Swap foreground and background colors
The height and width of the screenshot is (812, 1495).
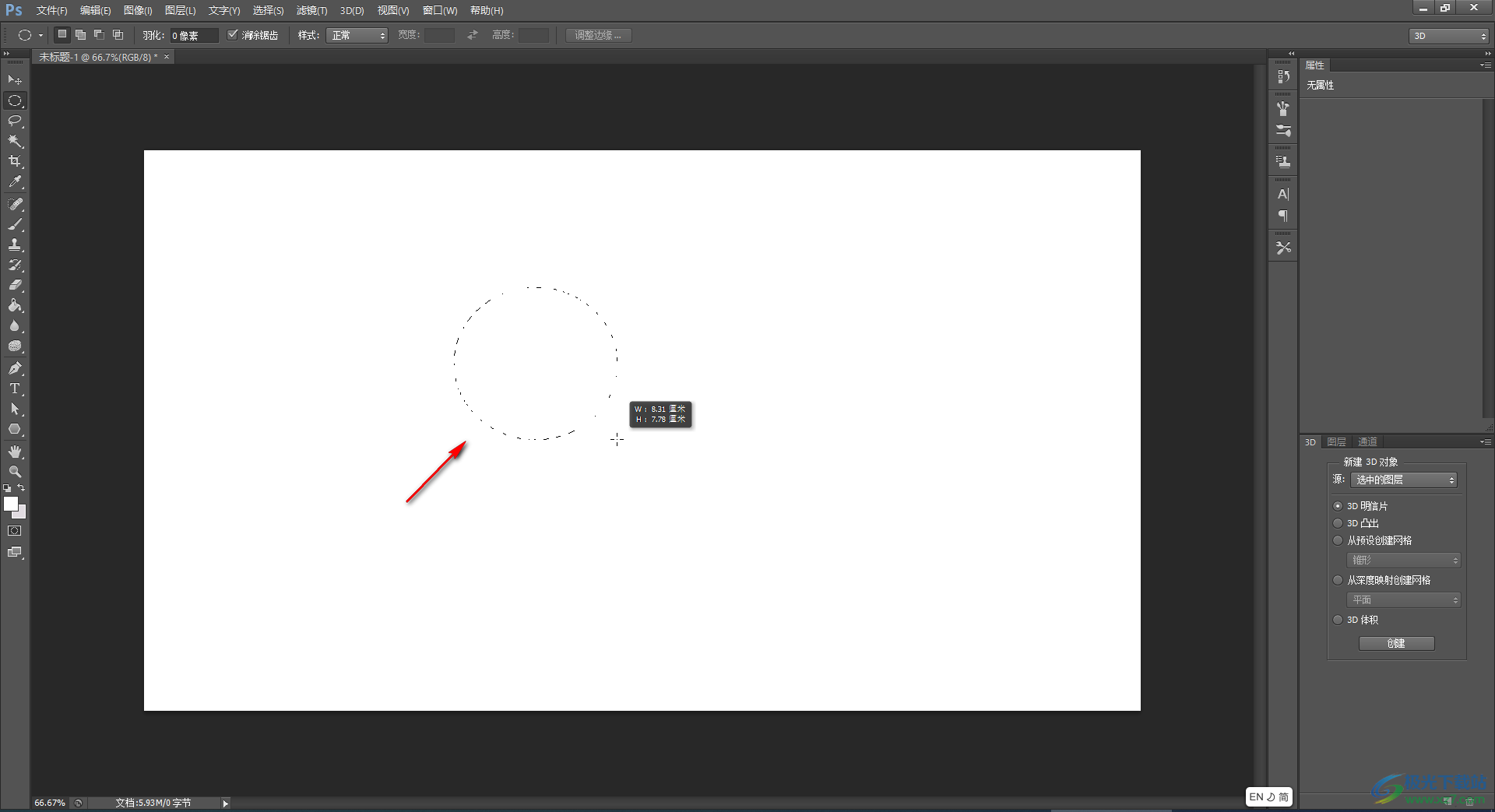point(21,488)
